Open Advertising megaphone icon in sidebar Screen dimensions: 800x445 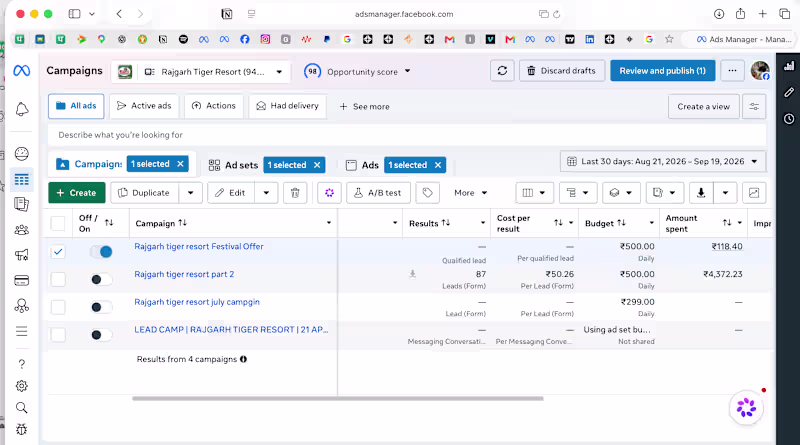[21, 255]
